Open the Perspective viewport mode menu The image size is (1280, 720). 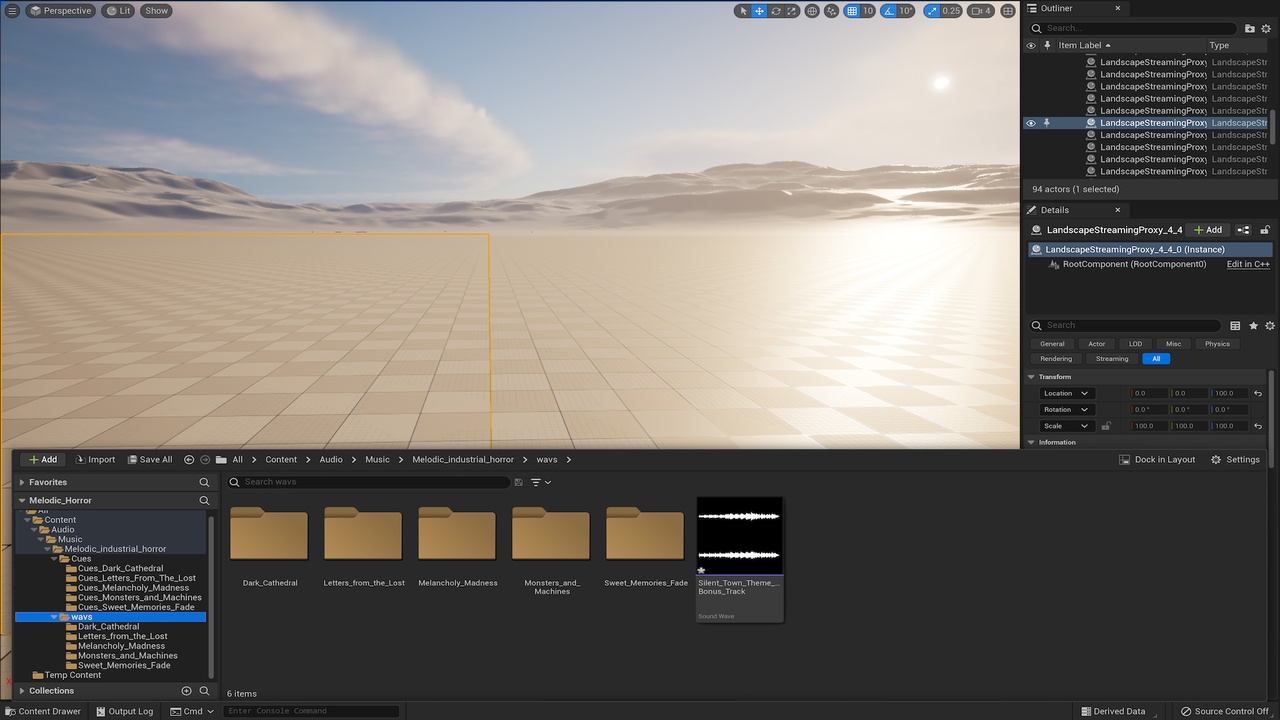[x=60, y=11]
